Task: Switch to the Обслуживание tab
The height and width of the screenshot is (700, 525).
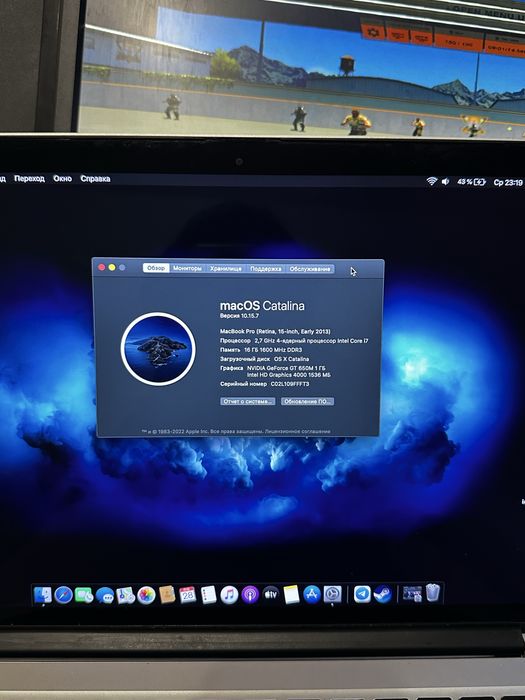Action: 310,269
